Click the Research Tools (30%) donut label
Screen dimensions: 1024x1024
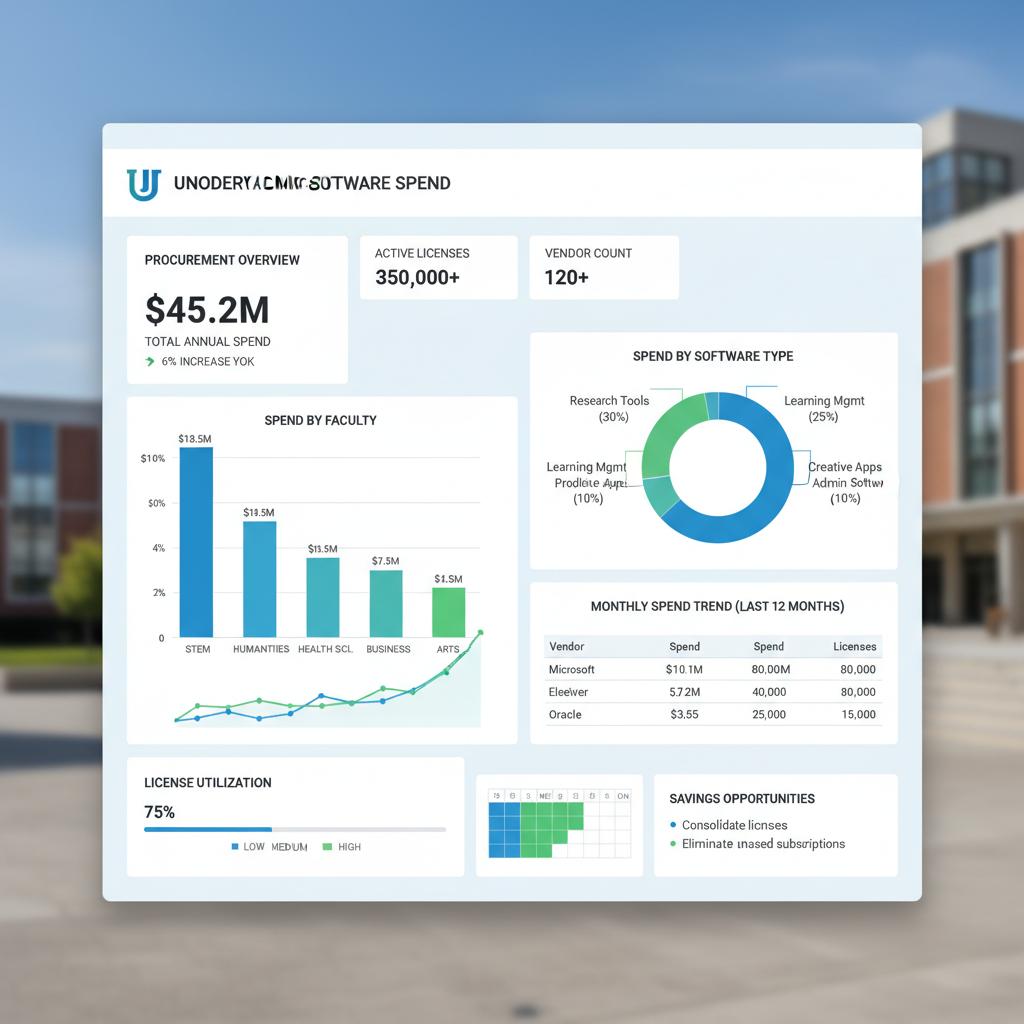point(609,408)
